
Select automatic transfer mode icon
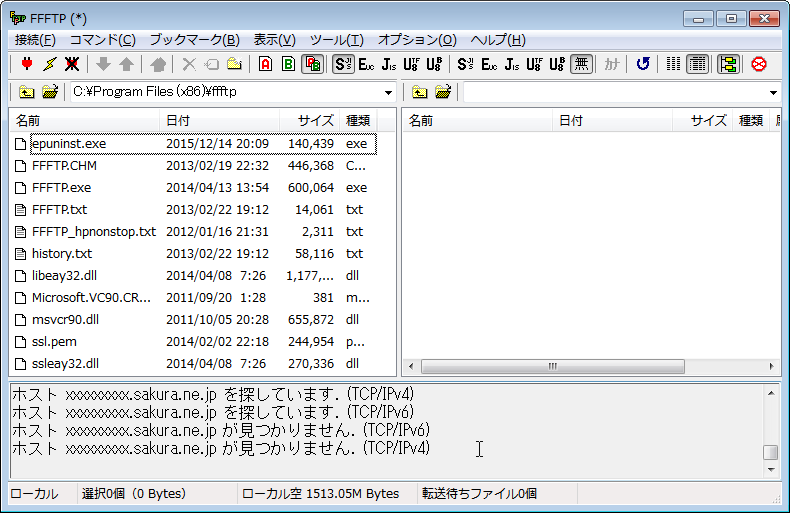312,64
